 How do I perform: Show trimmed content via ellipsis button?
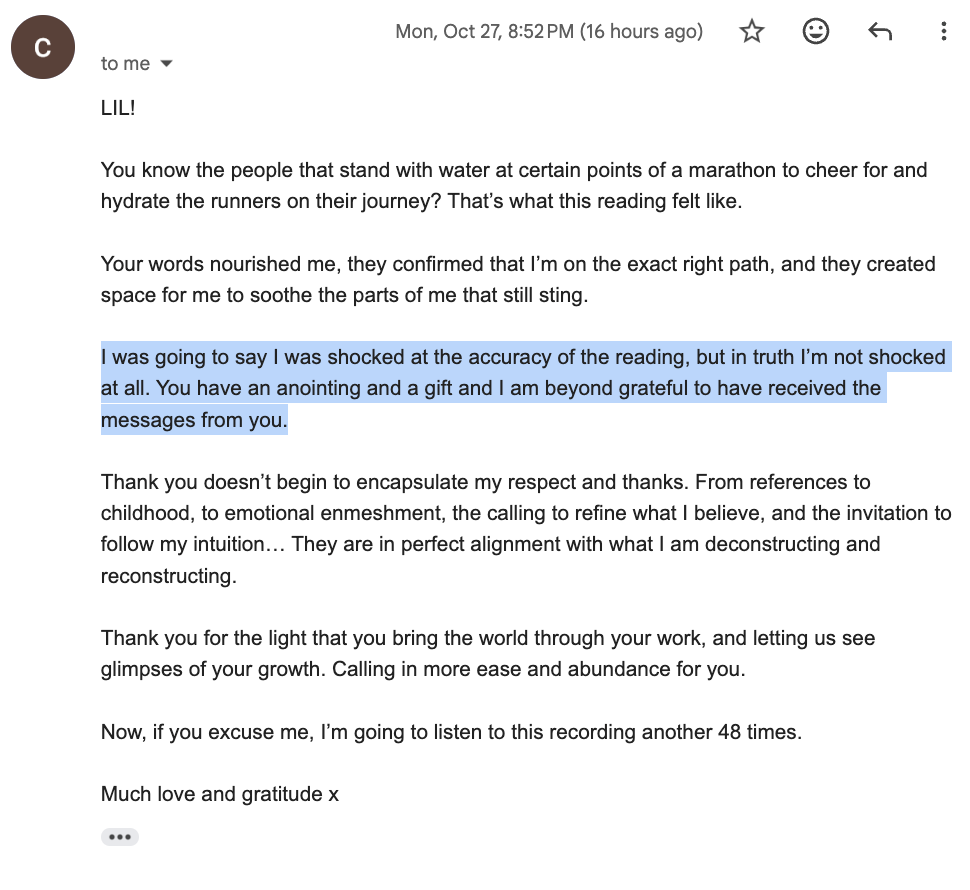click(x=119, y=837)
